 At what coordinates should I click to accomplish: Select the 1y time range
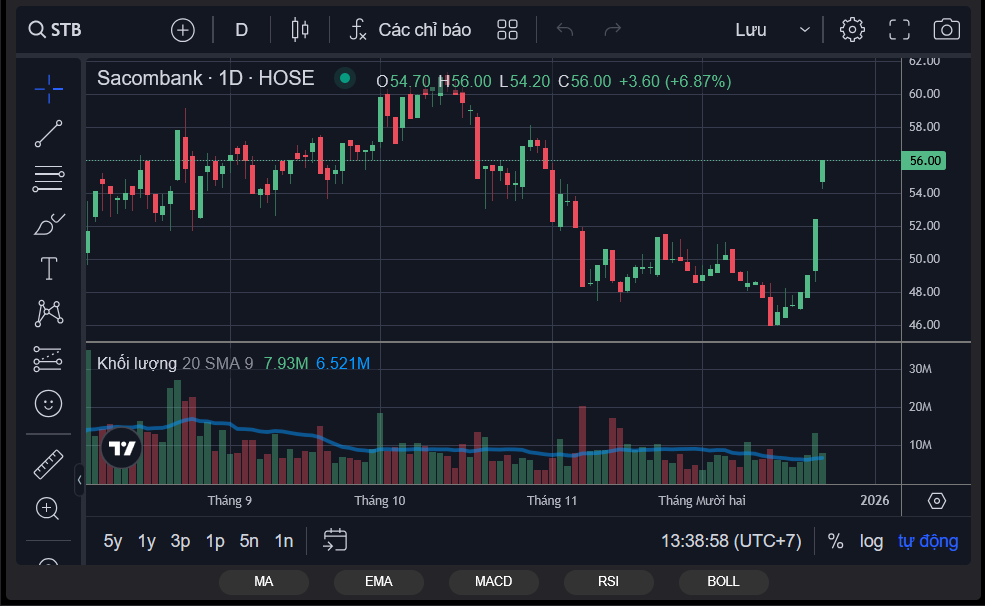click(146, 541)
